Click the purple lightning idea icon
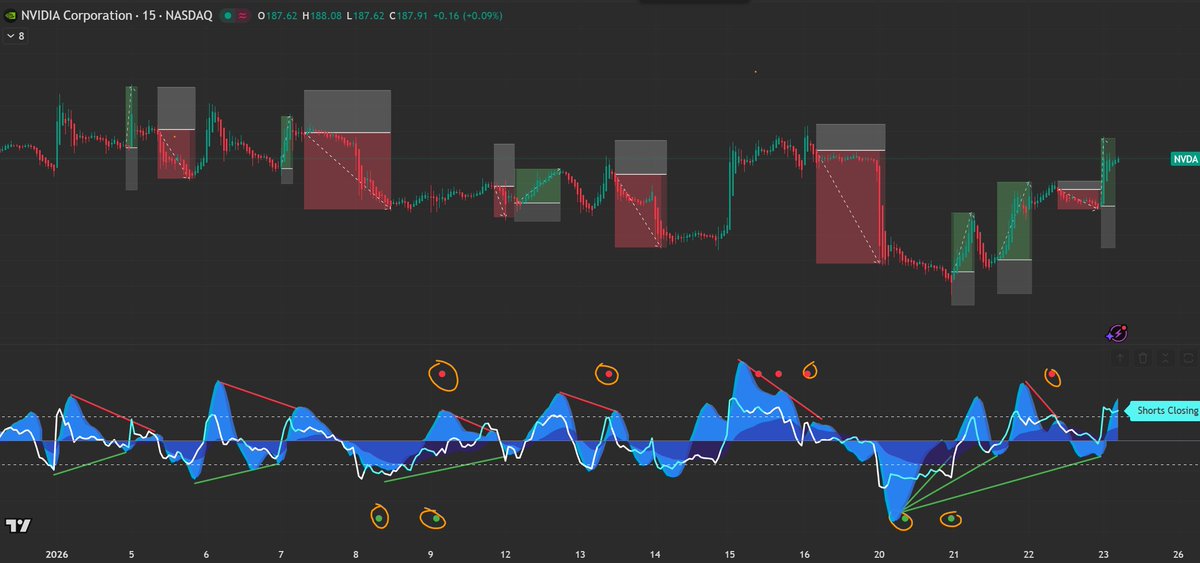 1118,334
